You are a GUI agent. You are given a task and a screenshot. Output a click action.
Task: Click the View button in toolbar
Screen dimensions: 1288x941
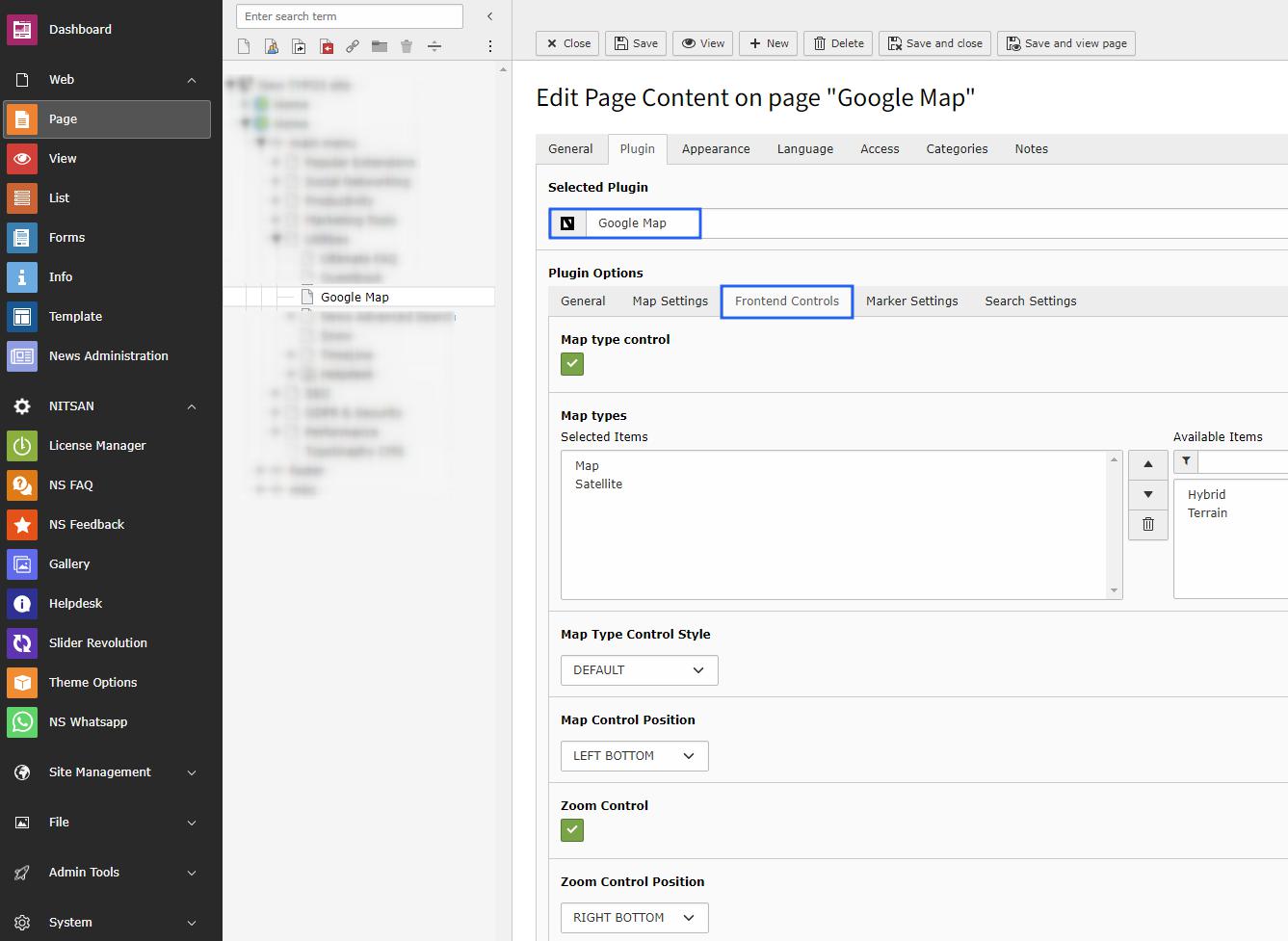[703, 43]
